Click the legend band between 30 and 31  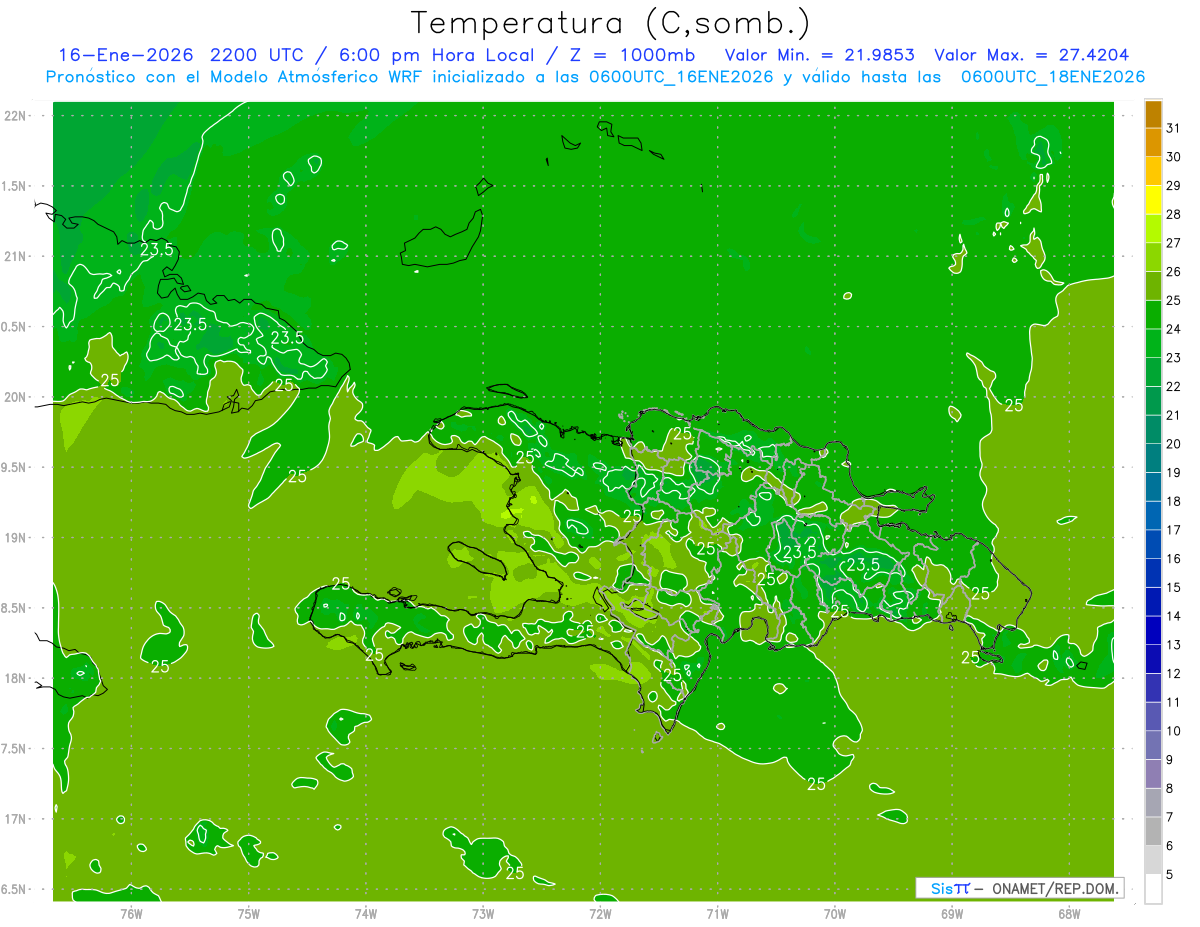1153,143
